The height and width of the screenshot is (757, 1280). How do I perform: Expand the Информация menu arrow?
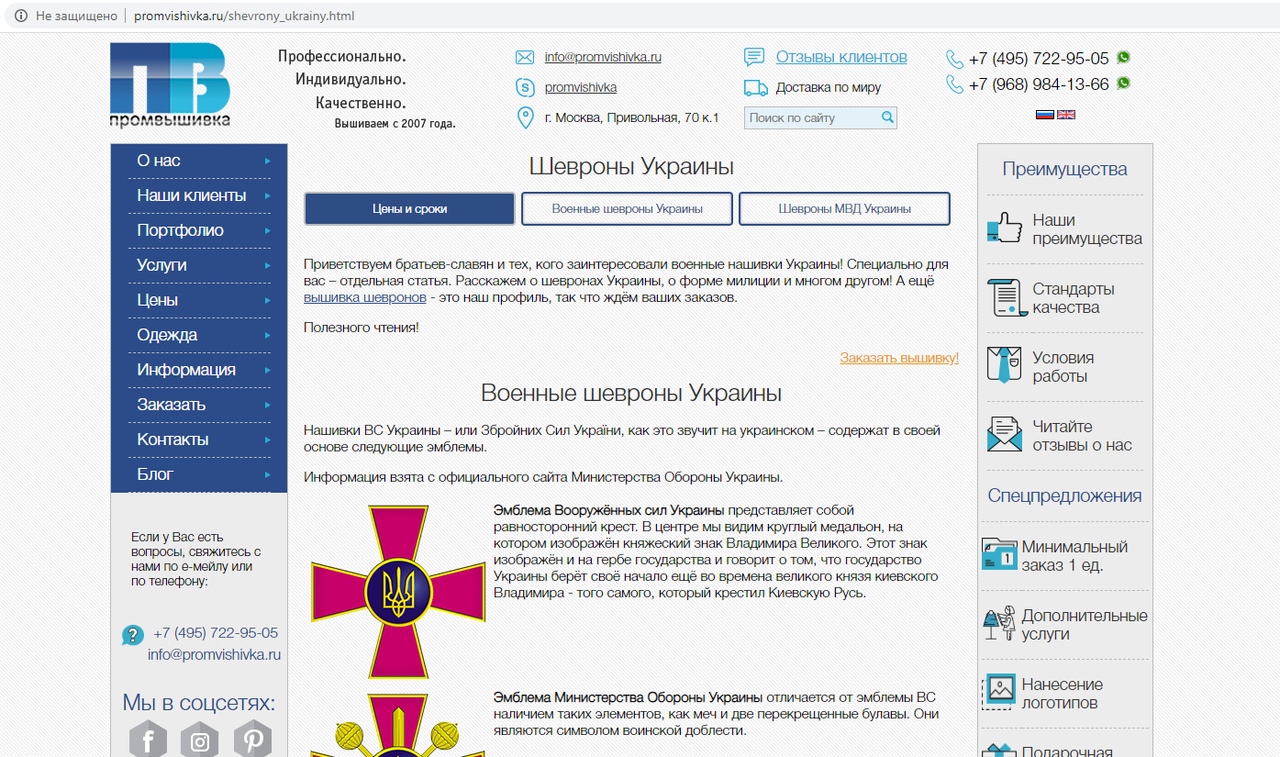(x=267, y=371)
